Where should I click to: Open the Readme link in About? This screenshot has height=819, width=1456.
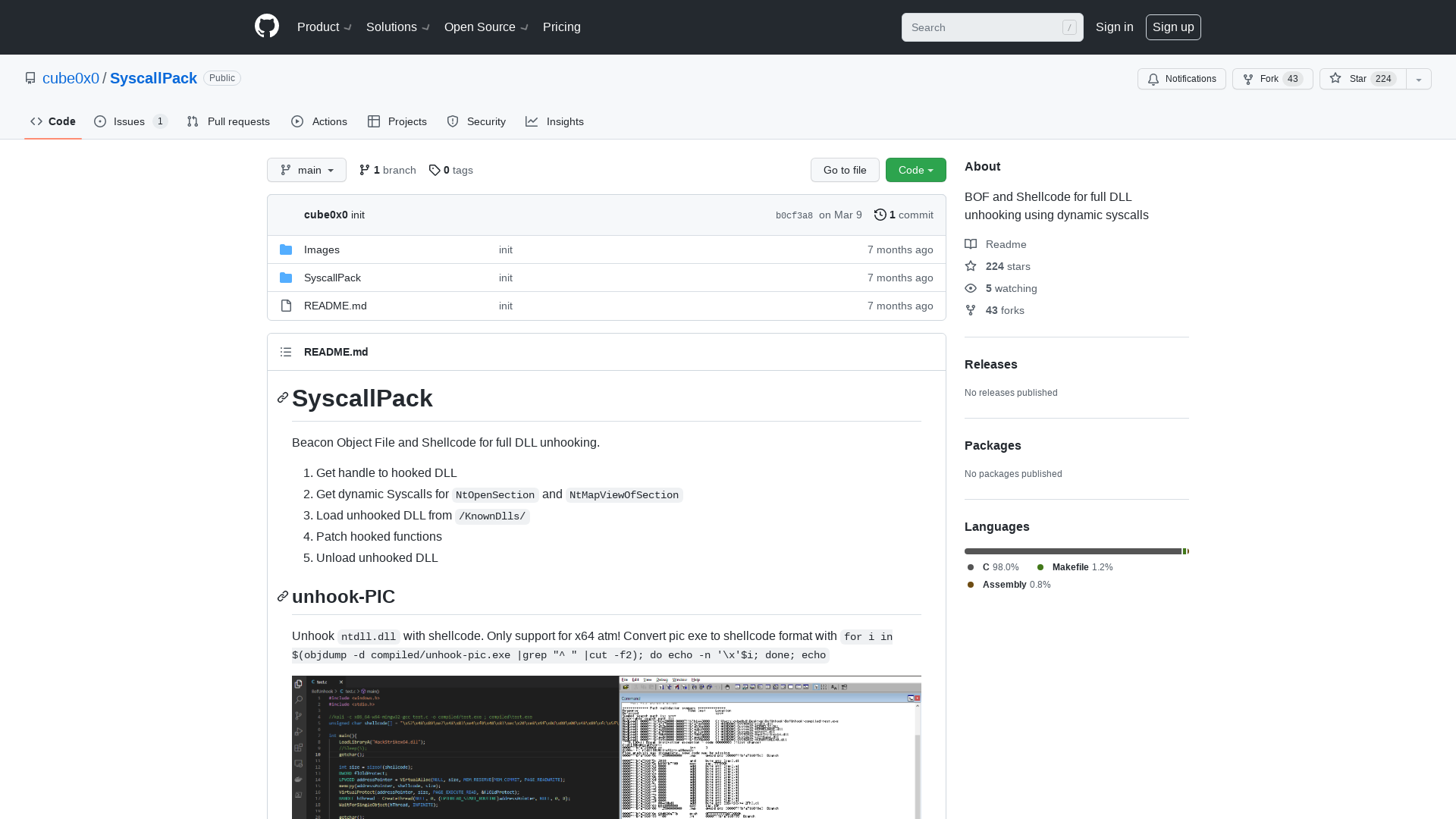coord(996,244)
